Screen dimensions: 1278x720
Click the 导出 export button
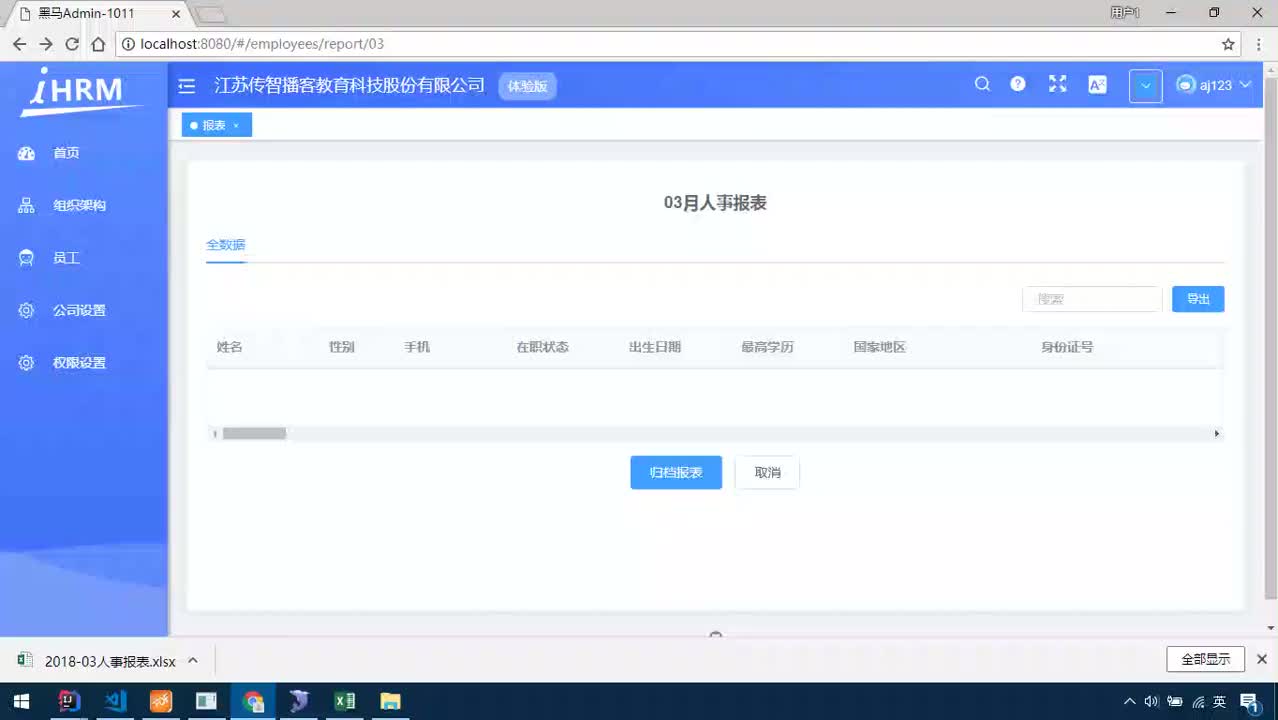(1198, 299)
